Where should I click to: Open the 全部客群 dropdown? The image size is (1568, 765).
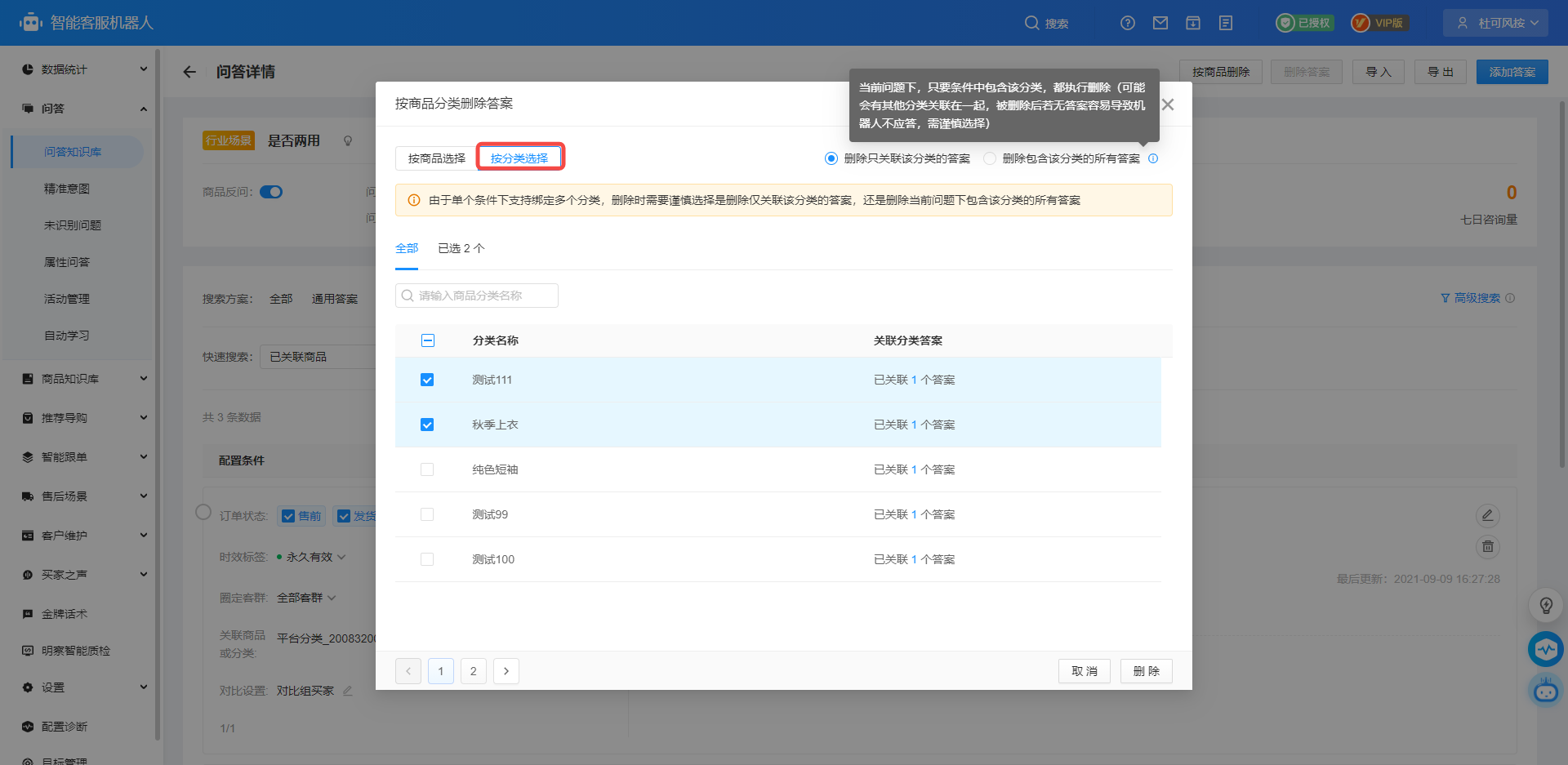point(306,598)
